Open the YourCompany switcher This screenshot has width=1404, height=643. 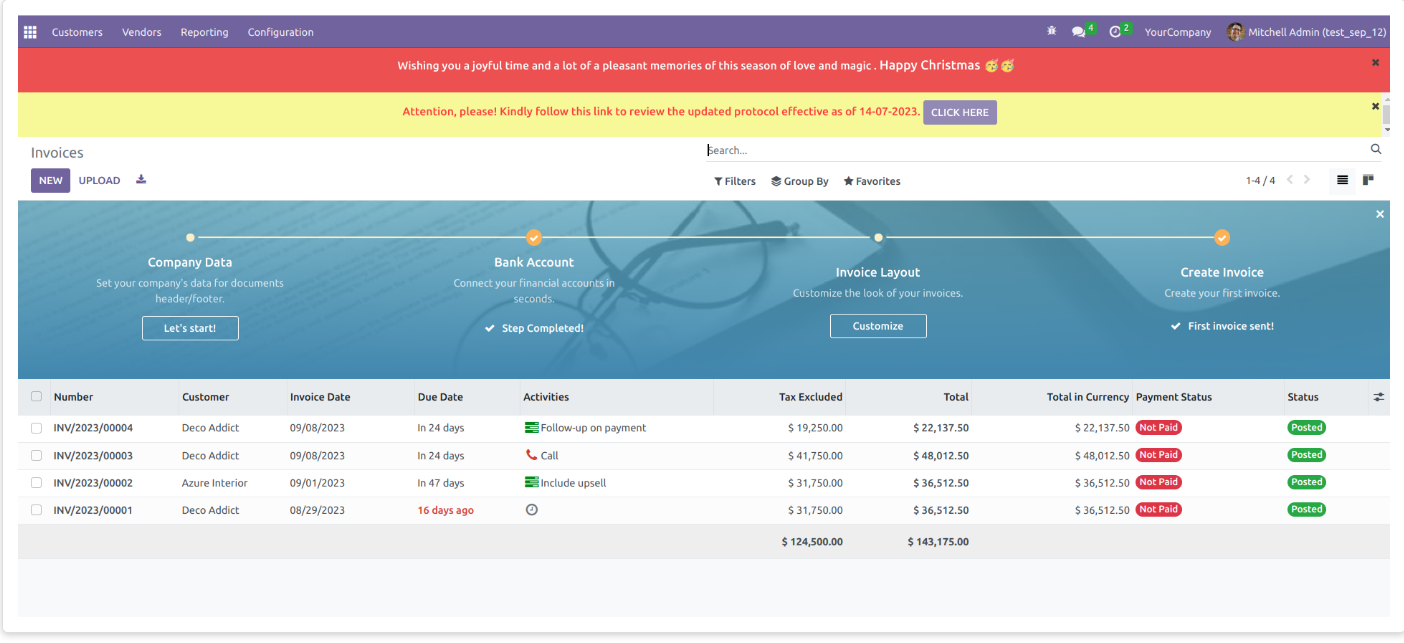tap(1178, 32)
